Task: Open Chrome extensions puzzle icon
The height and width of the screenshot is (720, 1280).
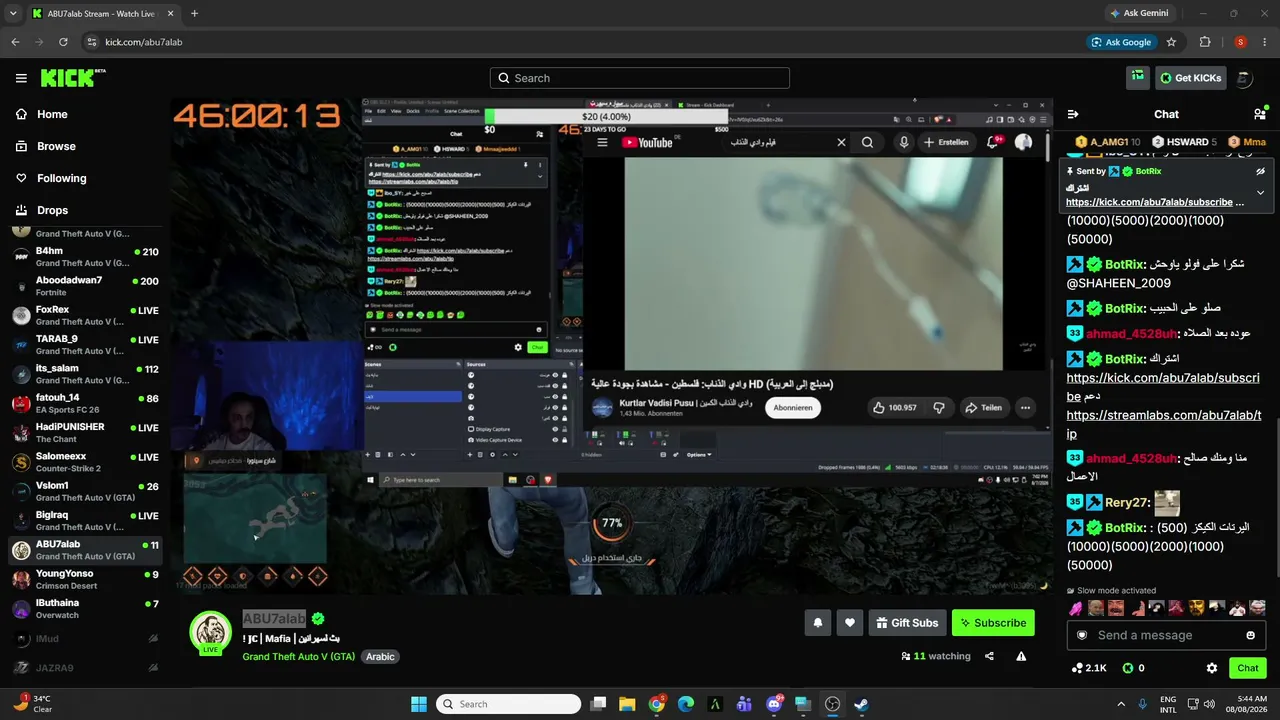Action: [x=1205, y=42]
